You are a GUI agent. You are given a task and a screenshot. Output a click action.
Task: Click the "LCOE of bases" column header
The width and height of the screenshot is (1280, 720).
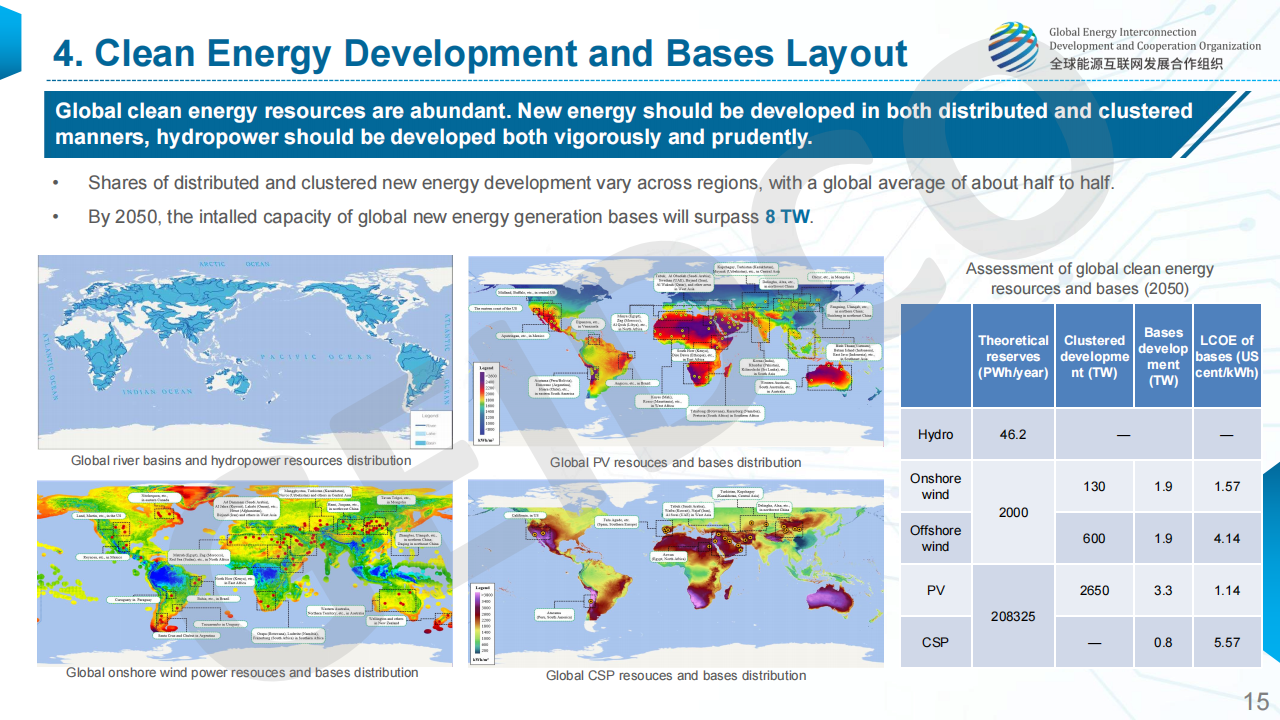(x=1226, y=356)
